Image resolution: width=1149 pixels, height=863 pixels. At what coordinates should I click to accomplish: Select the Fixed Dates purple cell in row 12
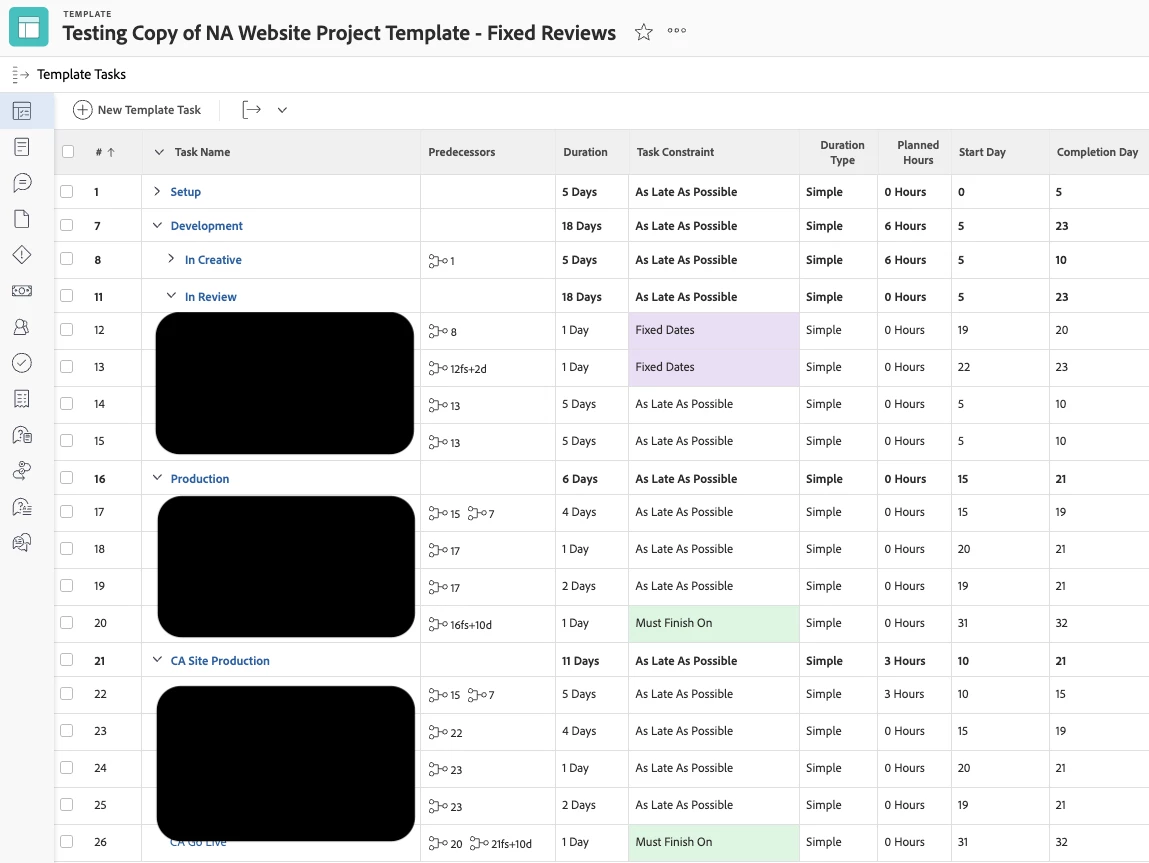714,330
